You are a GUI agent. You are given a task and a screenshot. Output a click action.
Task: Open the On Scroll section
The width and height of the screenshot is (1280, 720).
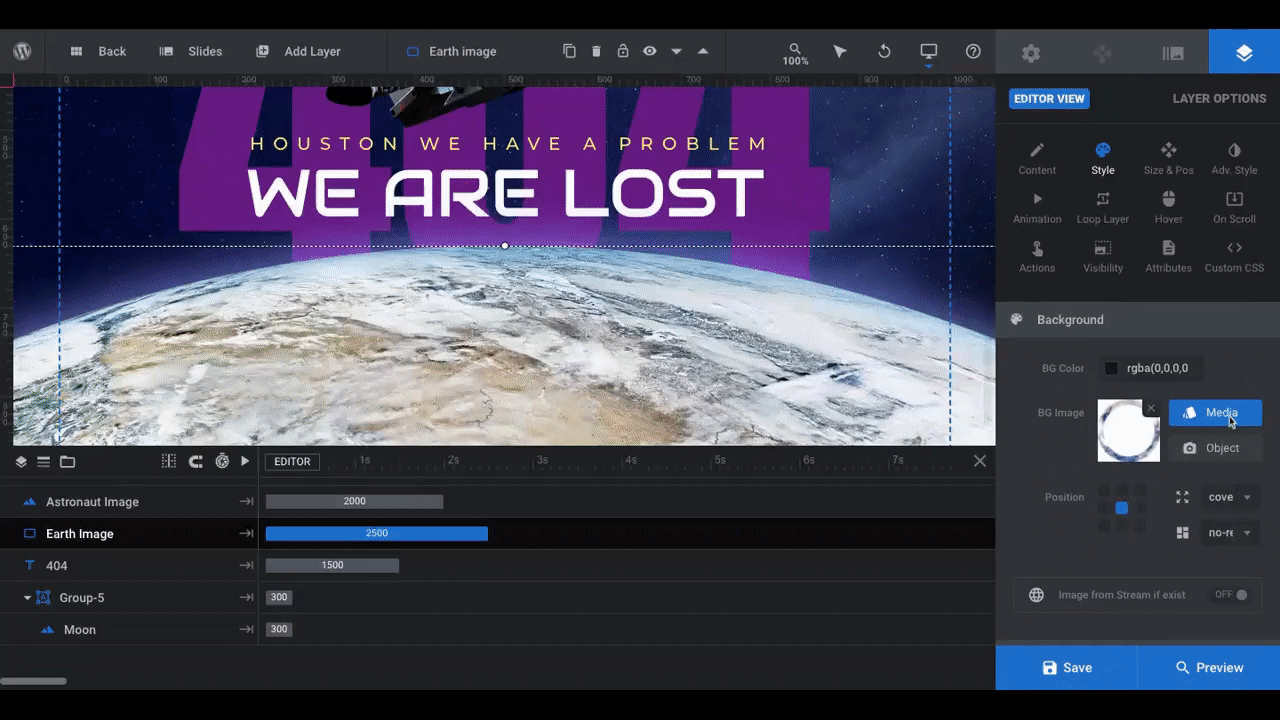(x=1234, y=208)
